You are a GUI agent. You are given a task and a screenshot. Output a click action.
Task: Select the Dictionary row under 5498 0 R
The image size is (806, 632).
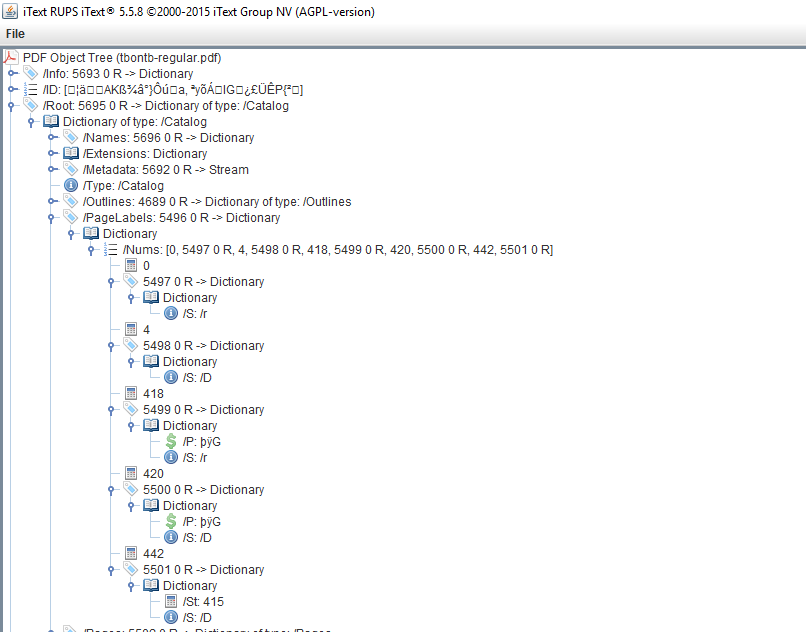[190, 362]
